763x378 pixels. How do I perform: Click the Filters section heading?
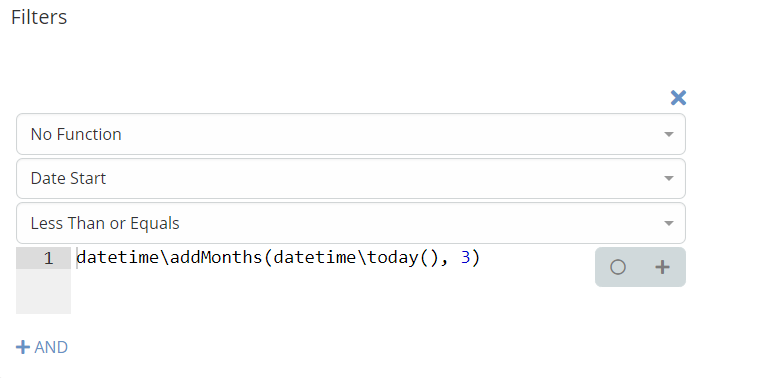click(39, 18)
